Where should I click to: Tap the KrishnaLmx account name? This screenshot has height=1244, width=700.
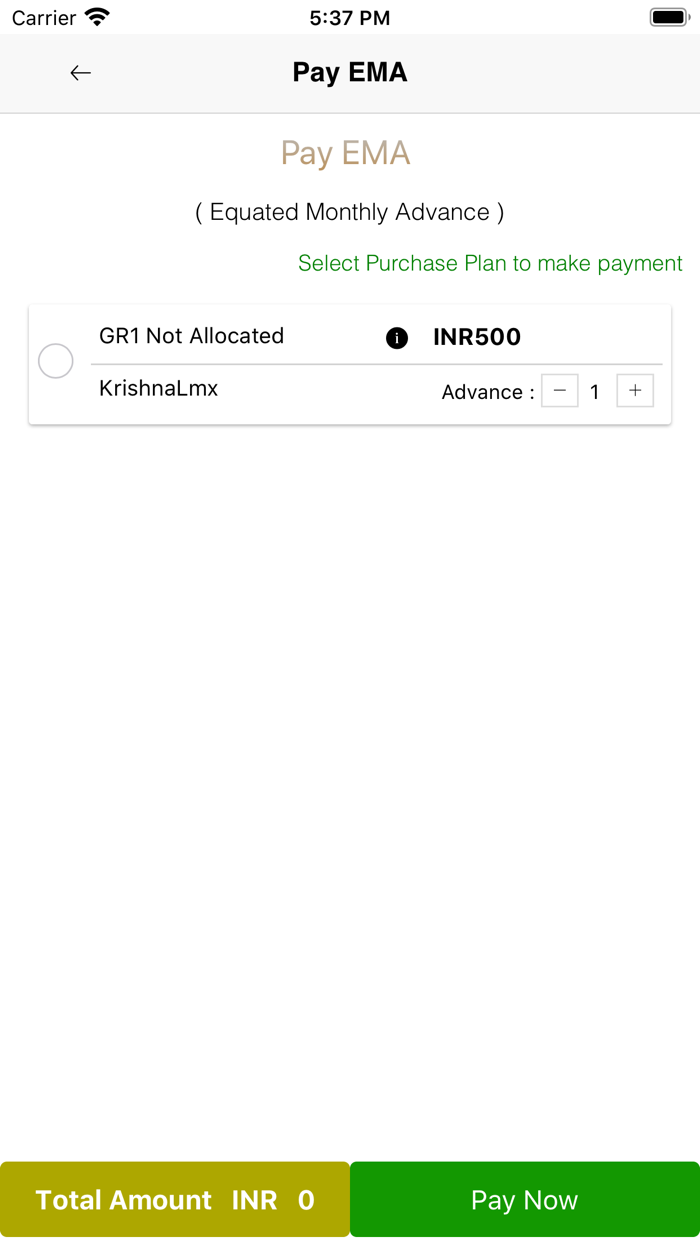tap(157, 388)
